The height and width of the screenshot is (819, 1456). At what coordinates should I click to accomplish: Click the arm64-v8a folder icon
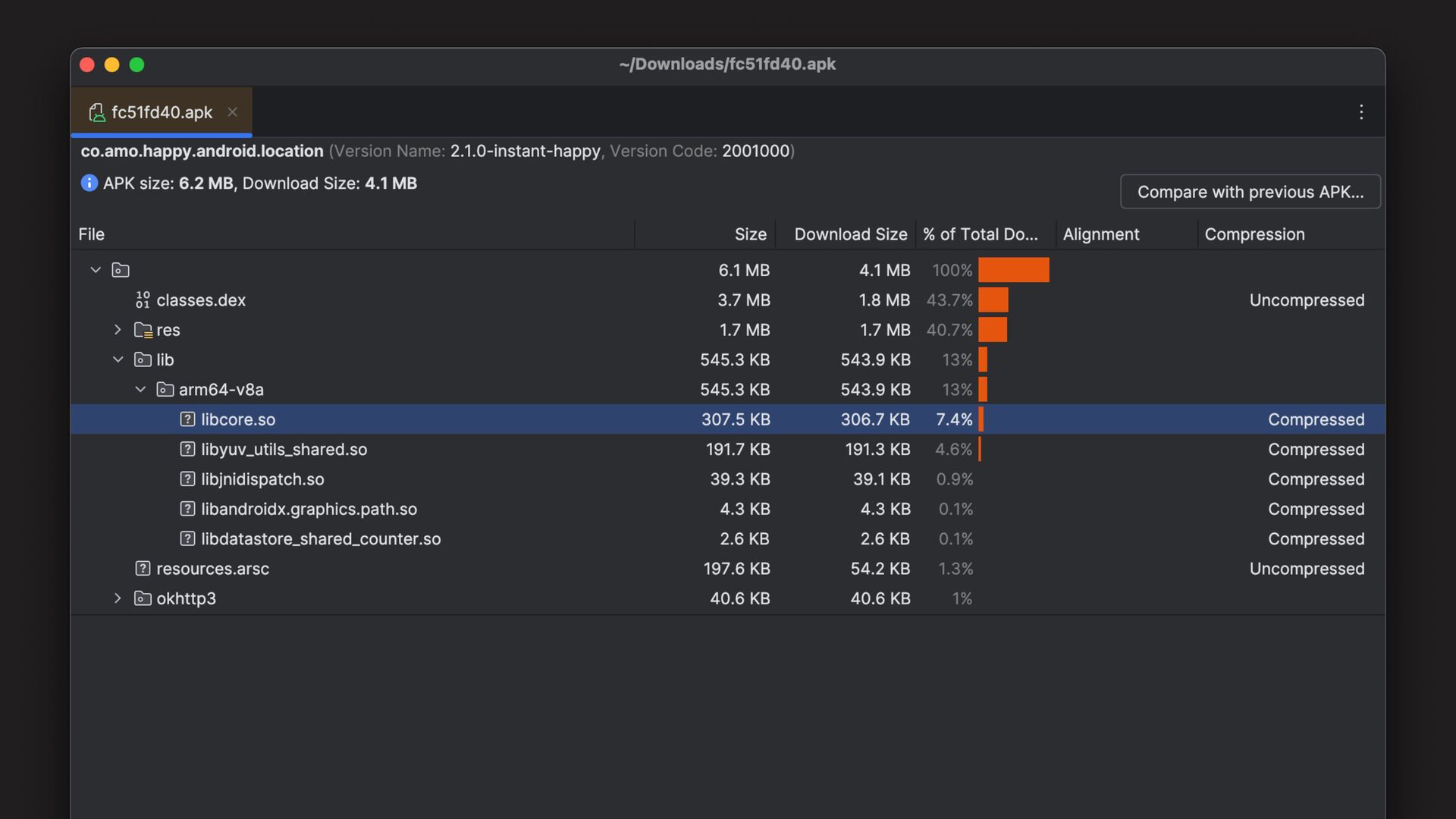[x=165, y=390]
